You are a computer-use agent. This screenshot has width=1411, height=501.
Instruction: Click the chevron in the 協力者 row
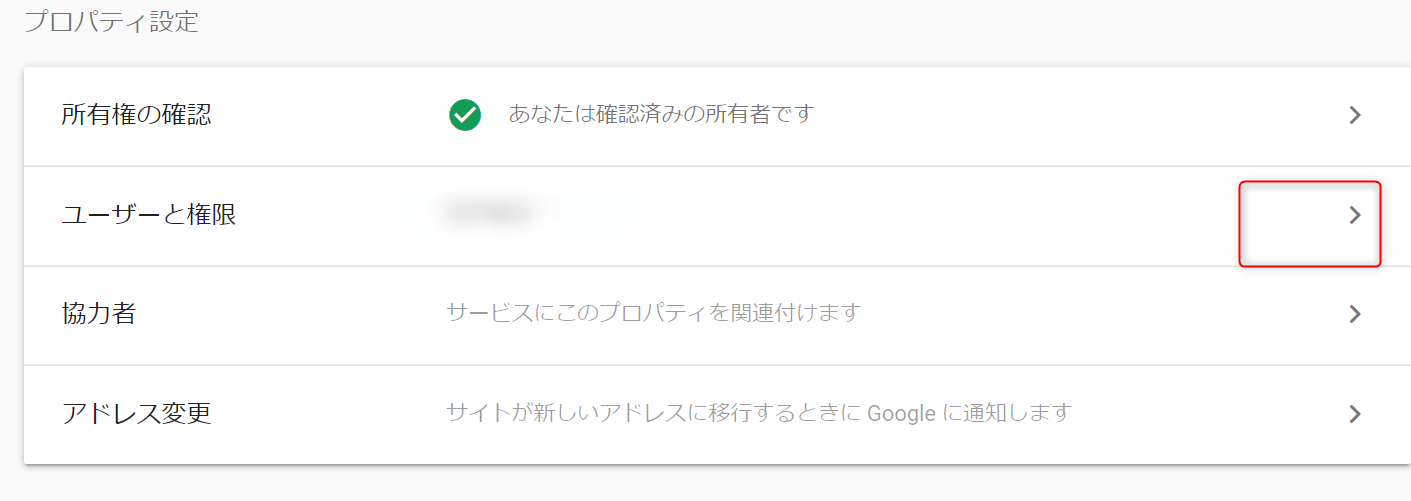point(1355,314)
